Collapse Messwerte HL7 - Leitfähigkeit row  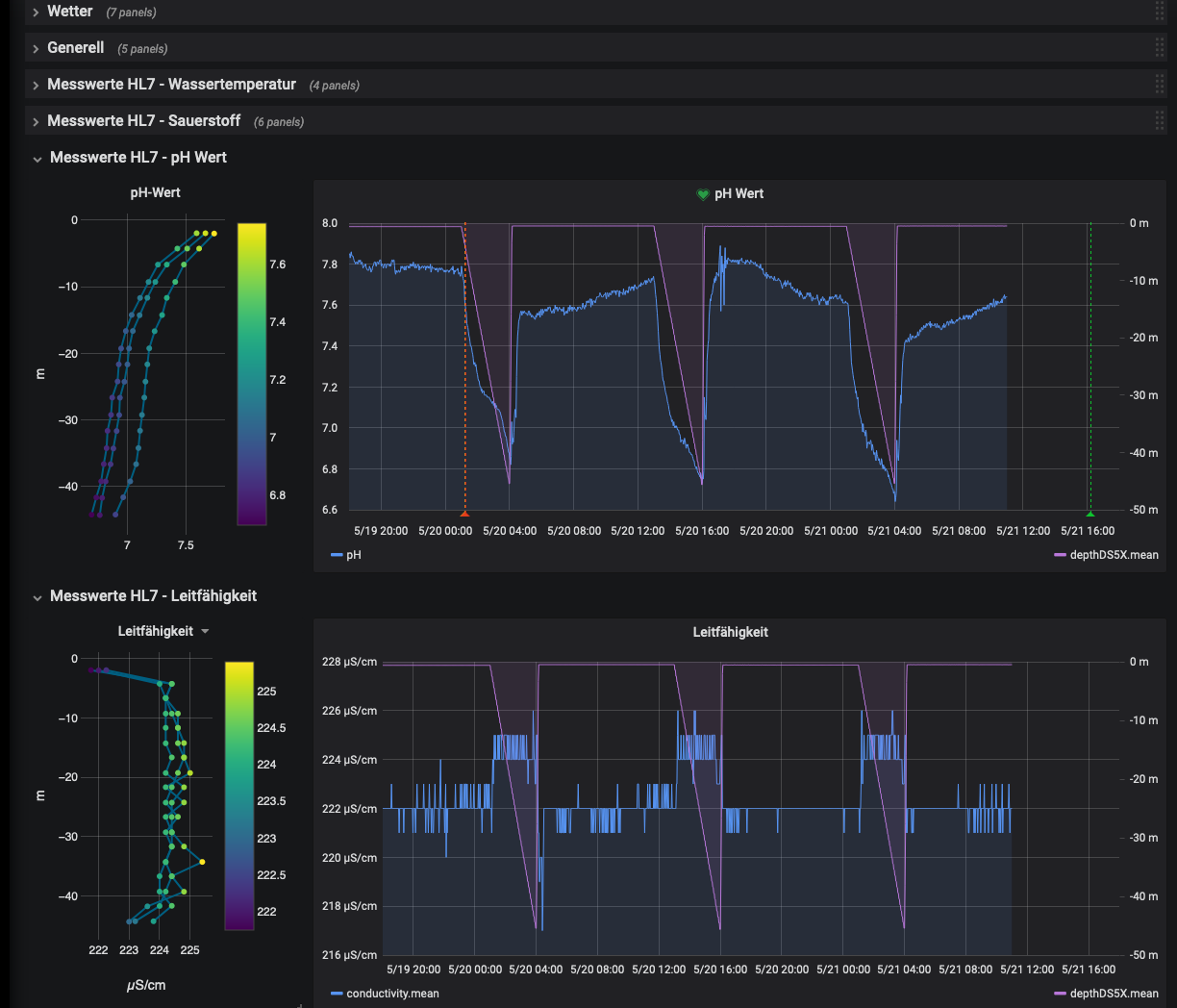pos(153,596)
